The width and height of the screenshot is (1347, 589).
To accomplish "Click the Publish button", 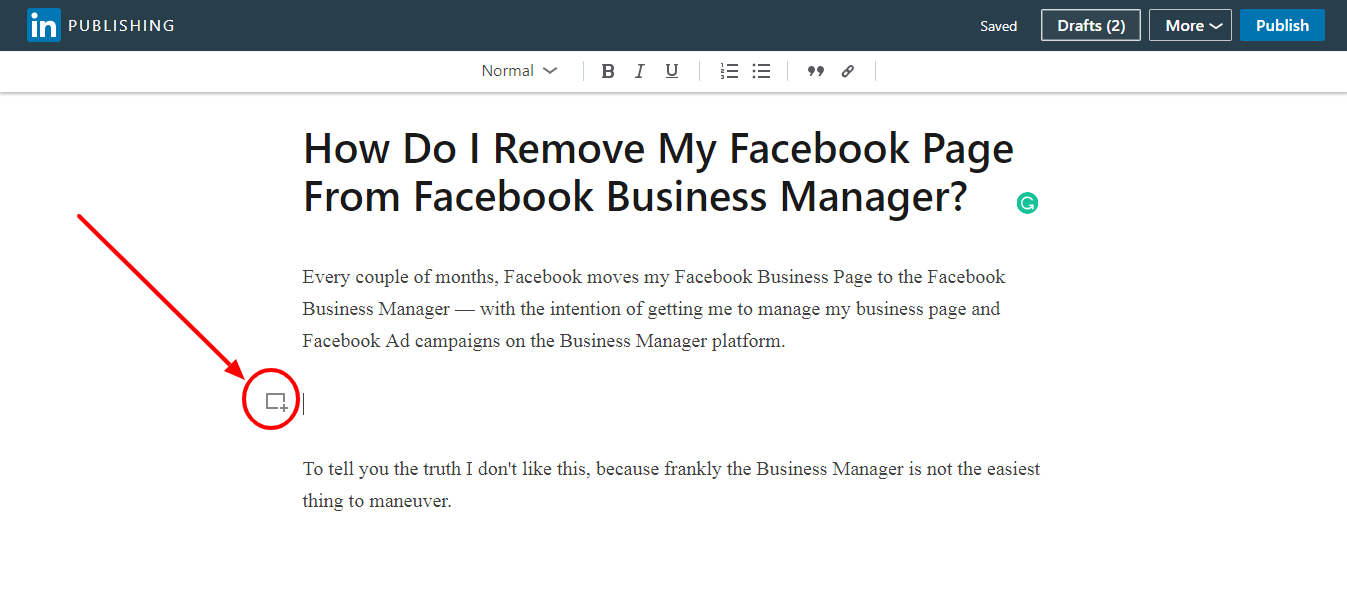I will (1282, 26).
